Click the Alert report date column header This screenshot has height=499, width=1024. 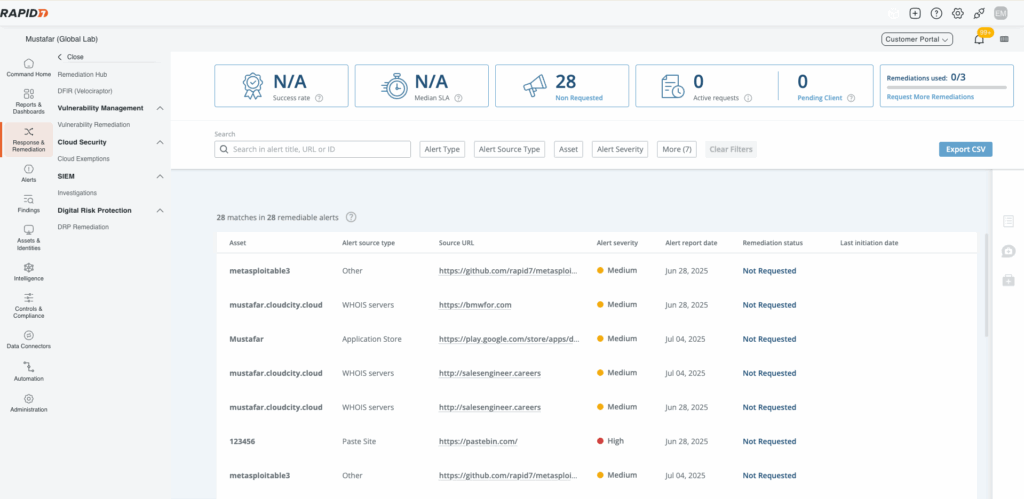click(x=691, y=243)
